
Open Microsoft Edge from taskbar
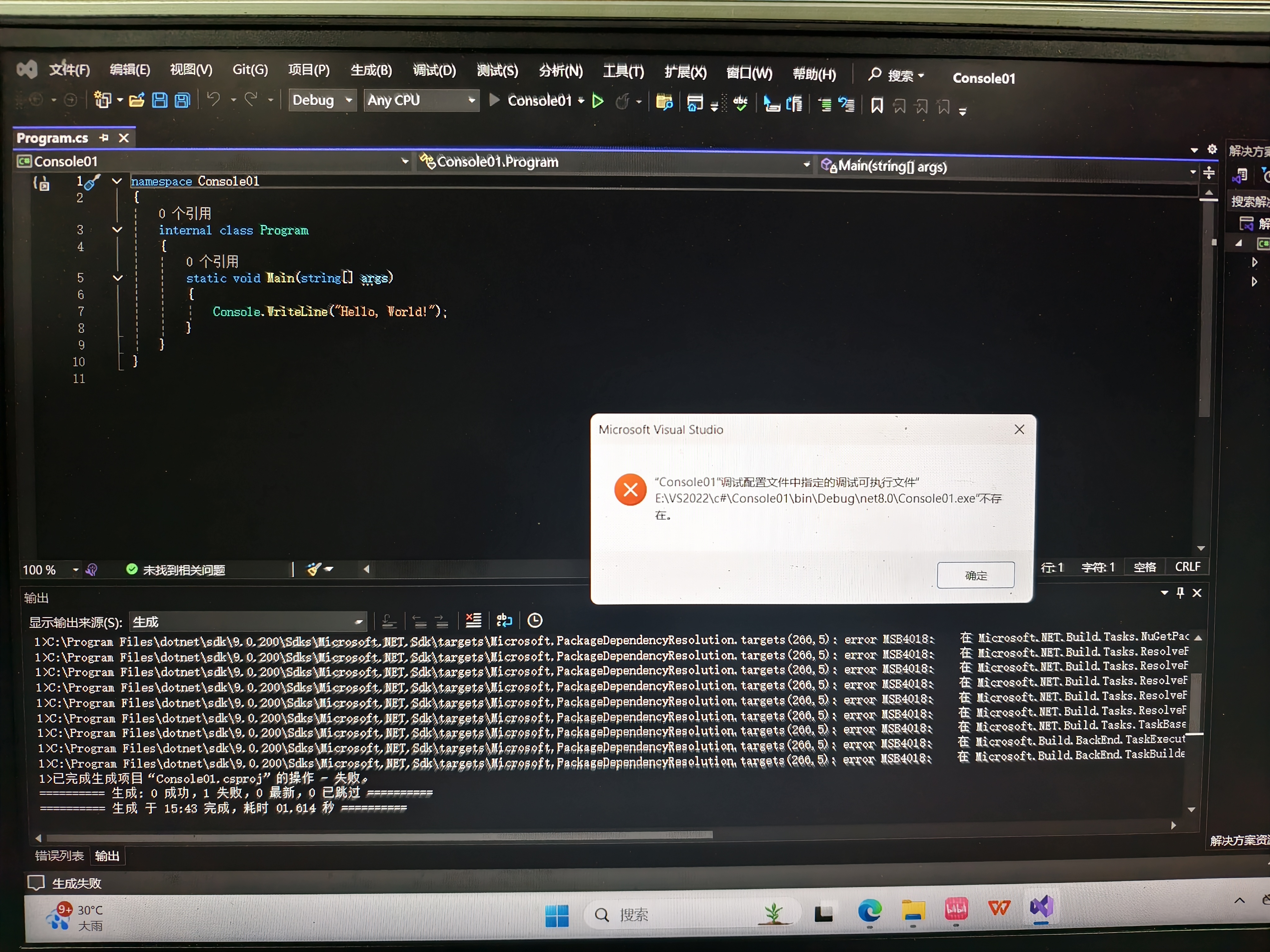point(869,911)
